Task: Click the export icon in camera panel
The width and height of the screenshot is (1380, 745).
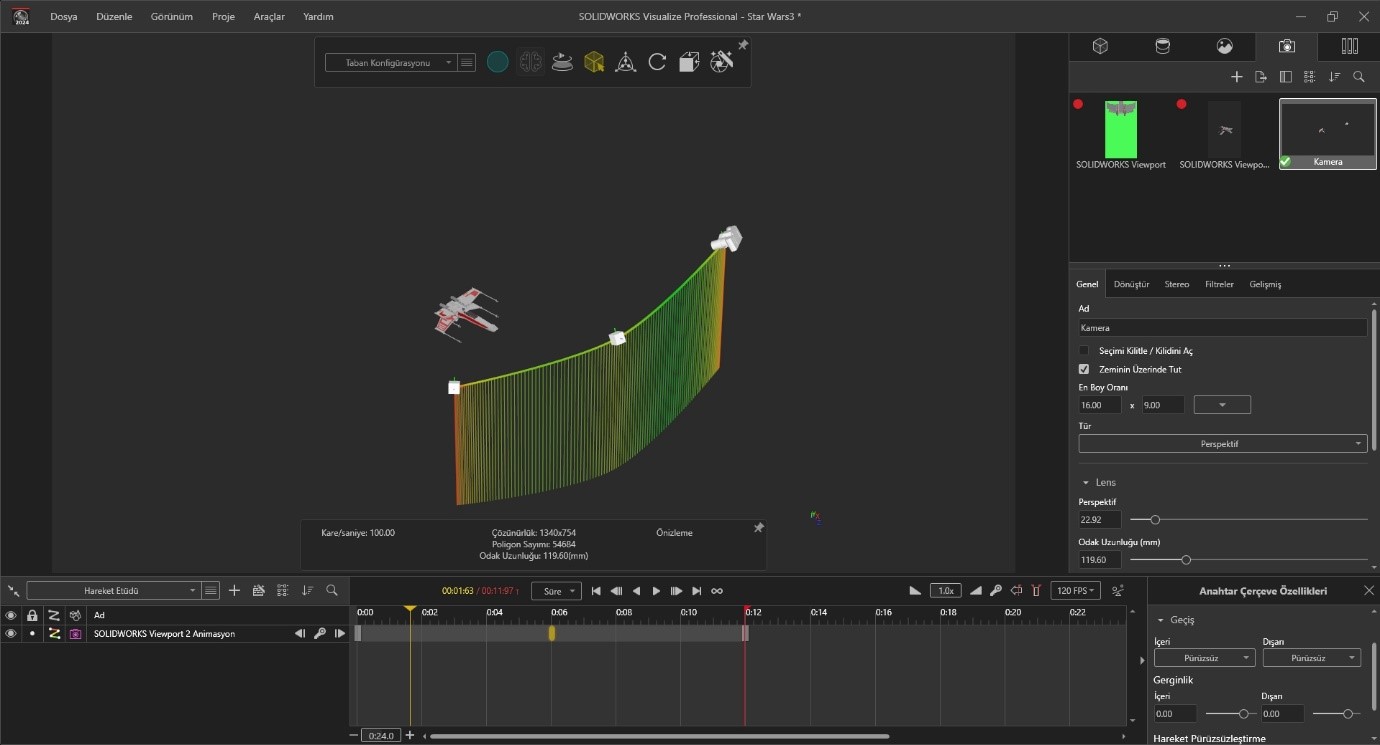Action: tap(1261, 77)
